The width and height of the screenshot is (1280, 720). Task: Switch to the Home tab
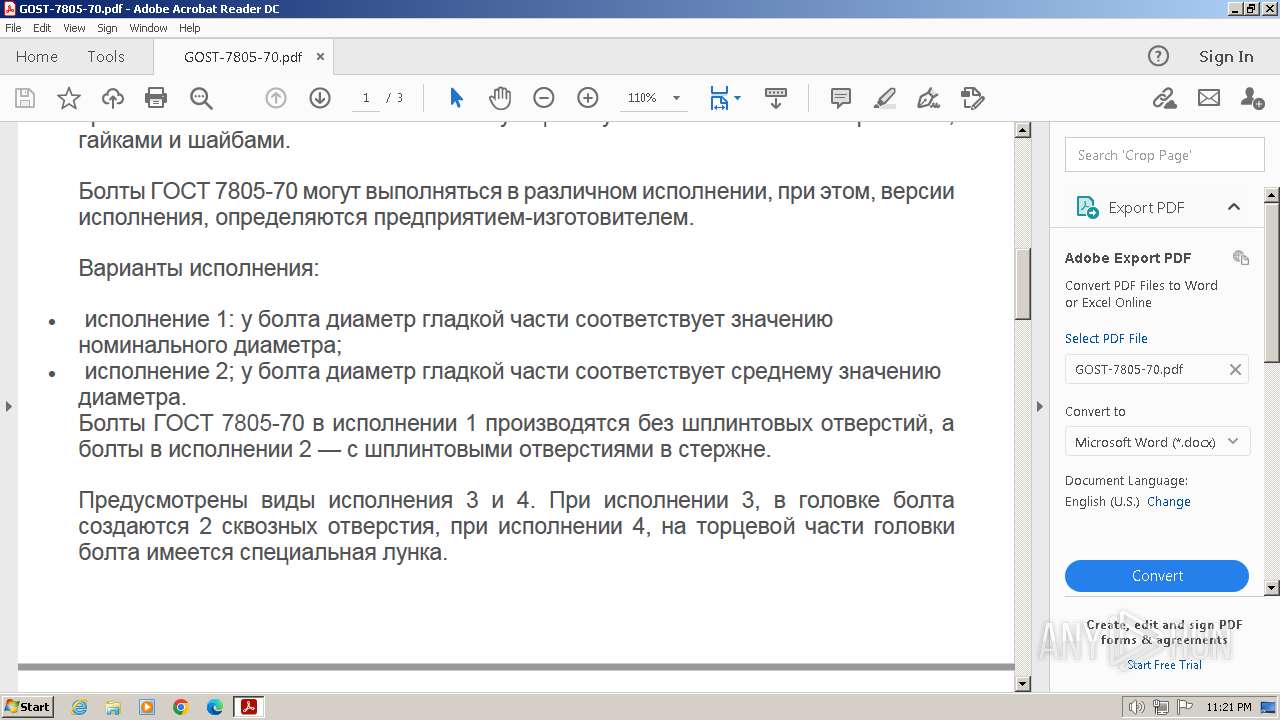click(x=37, y=57)
